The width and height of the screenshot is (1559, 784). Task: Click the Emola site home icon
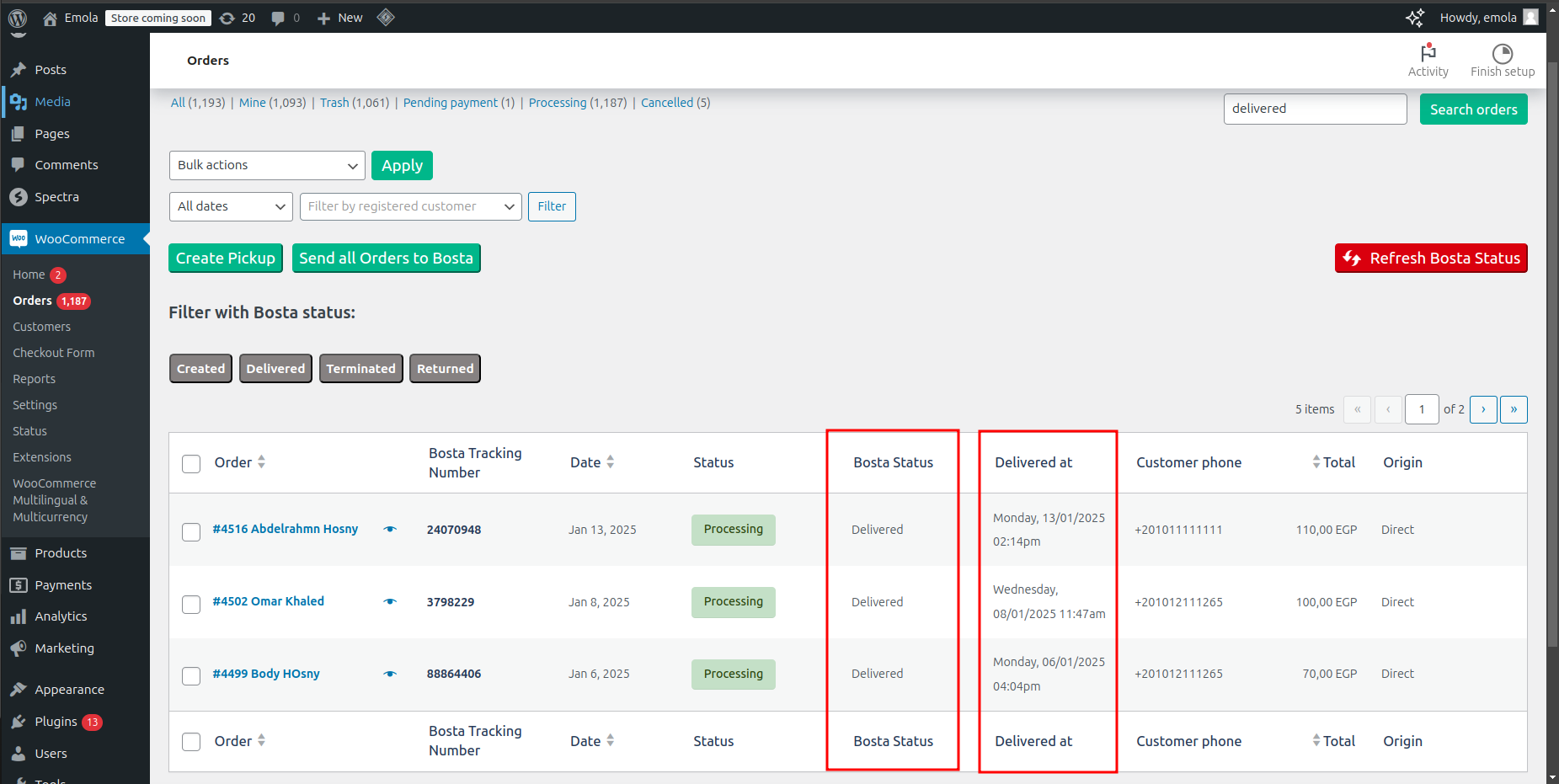tap(50, 18)
